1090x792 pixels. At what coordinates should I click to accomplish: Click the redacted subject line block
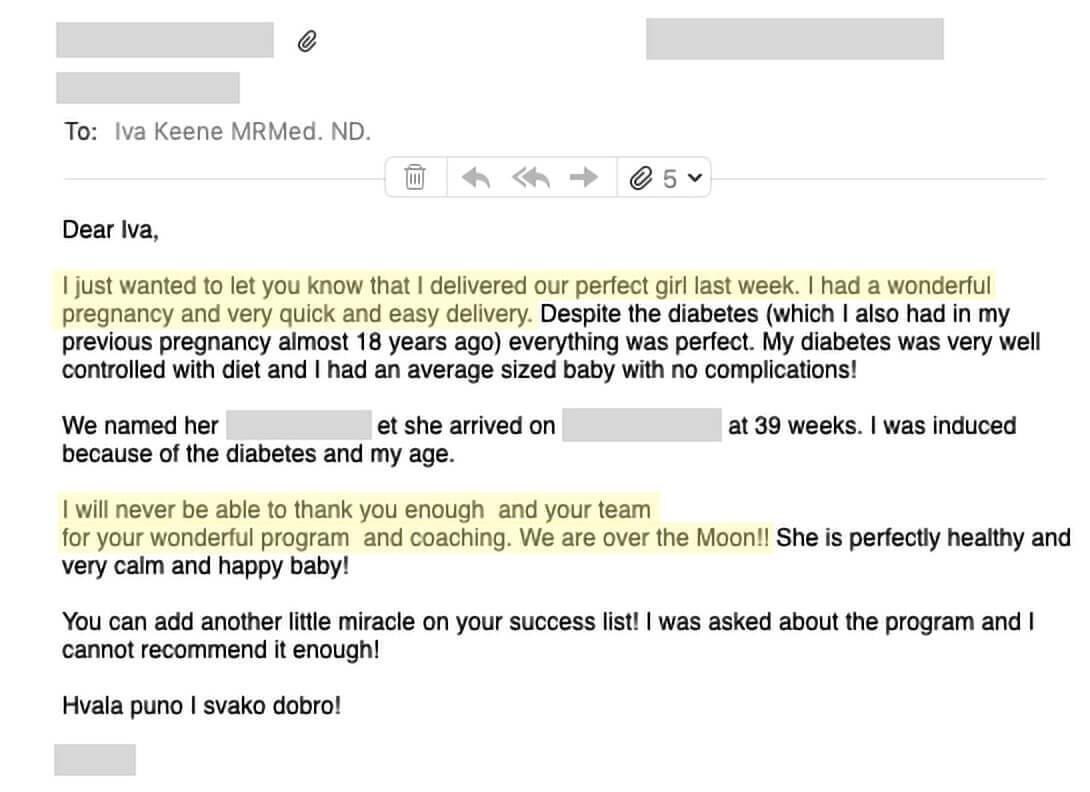(148, 88)
